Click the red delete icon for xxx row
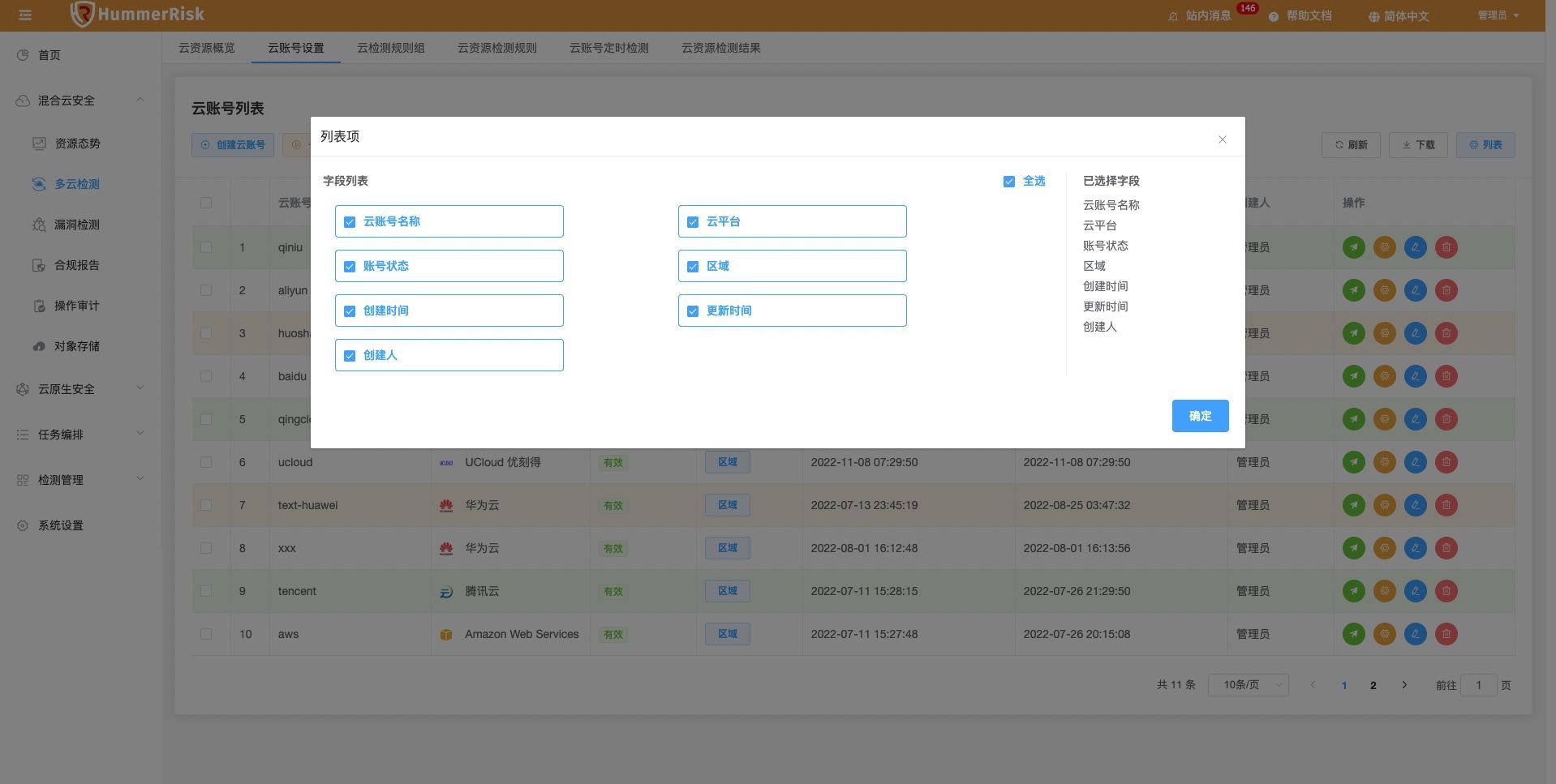This screenshot has height=784, width=1556. pyautogui.click(x=1446, y=548)
